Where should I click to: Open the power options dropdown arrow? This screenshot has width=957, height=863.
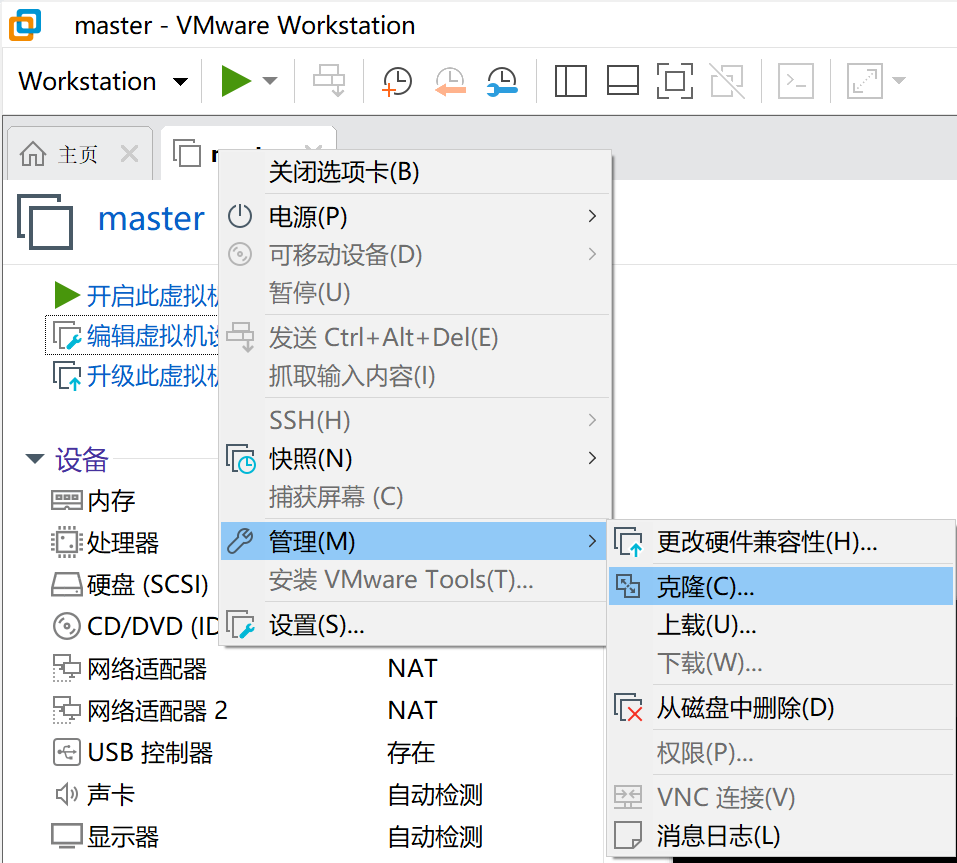[x=270, y=81]
